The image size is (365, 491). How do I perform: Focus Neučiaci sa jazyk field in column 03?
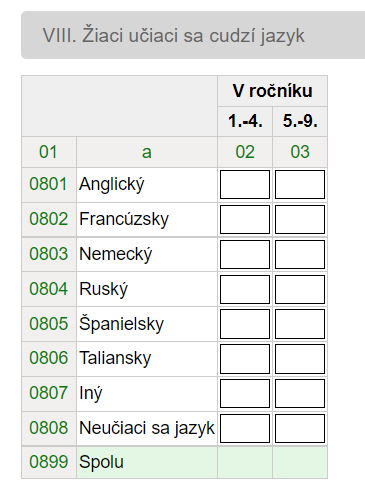(300, 428)
